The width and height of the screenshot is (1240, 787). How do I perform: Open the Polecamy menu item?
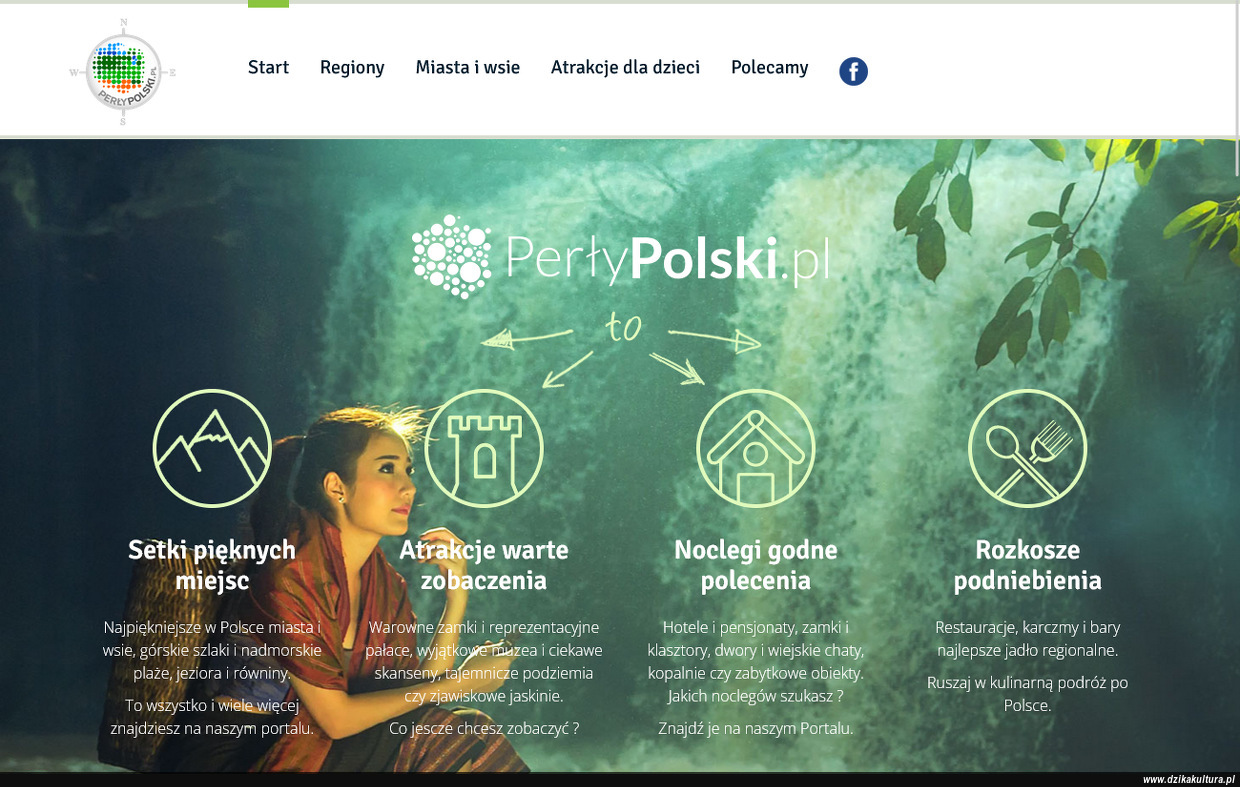769,67
